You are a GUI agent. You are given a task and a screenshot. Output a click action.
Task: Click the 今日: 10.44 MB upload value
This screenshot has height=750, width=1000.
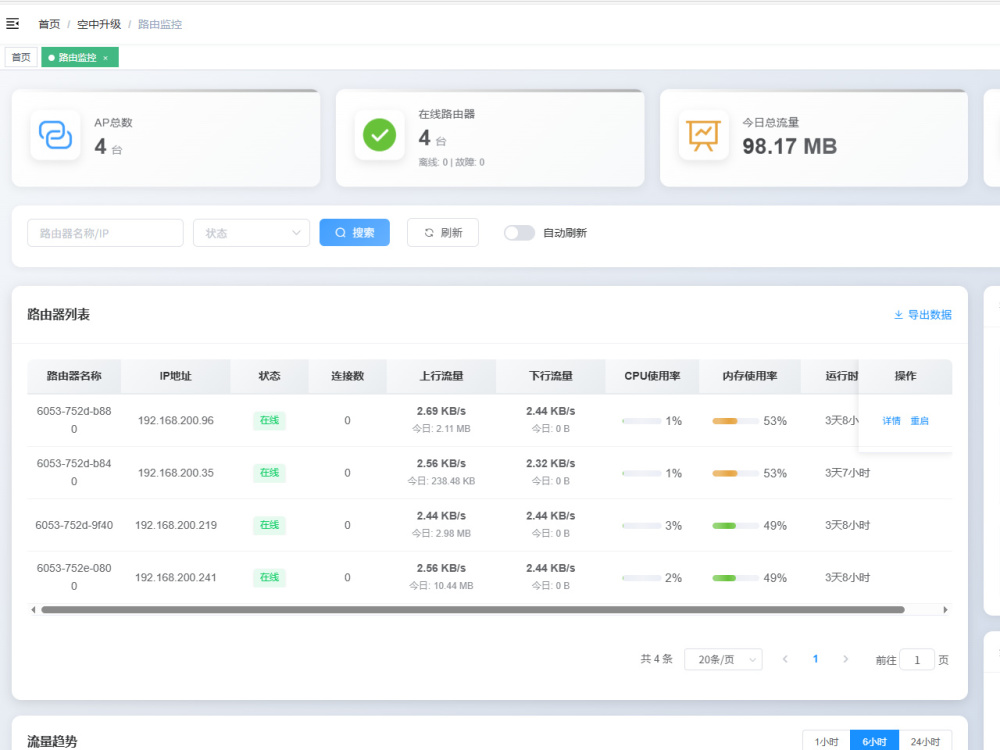pos(441,585)
